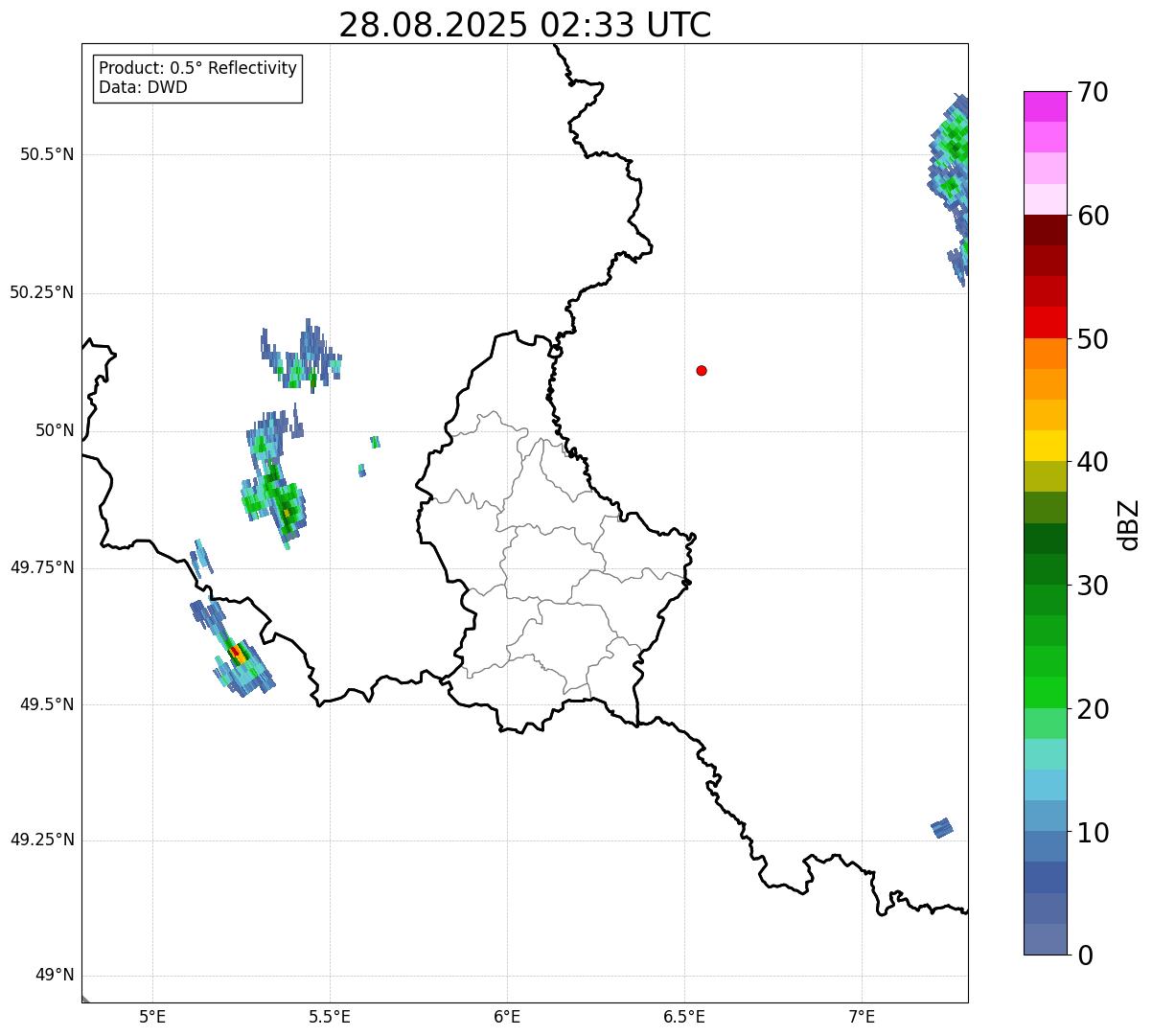
Task: Click the radar echo near 5.4°E 50.1°N
Action: [301, 355]
